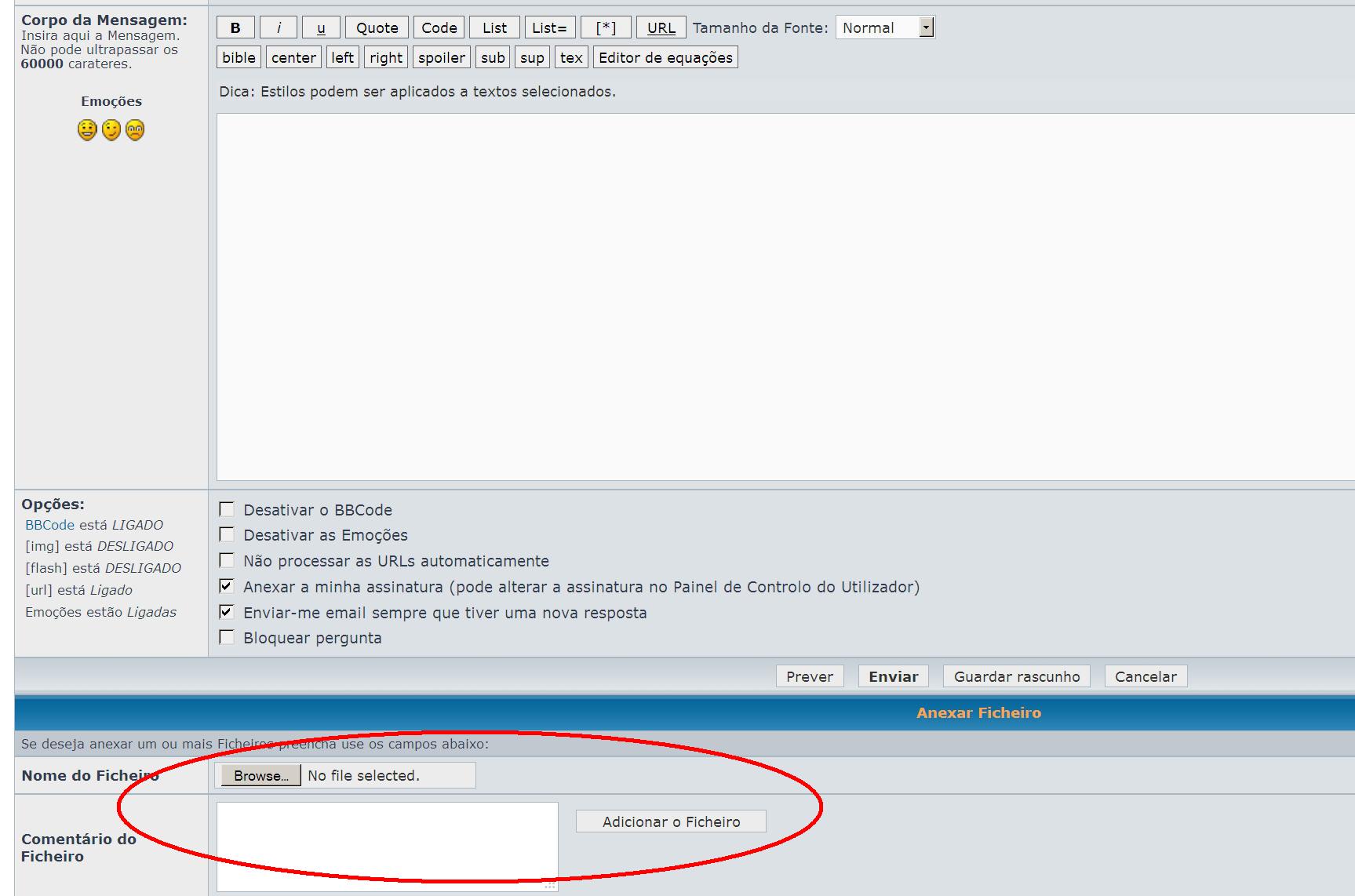This screenshot has width=1355, height=896.
Task: Apply italic with the i button
Action: [279, 27]
